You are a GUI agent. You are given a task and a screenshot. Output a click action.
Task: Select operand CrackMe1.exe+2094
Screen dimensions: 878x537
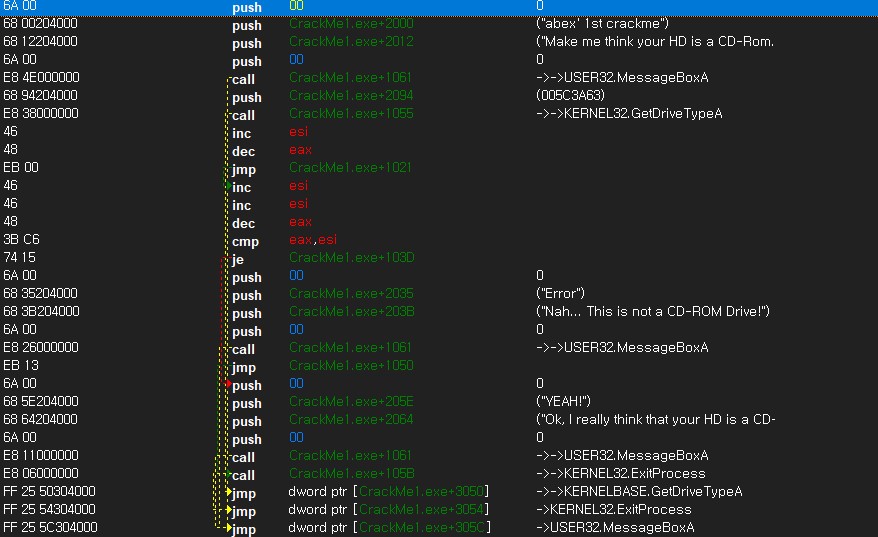[x=351, y=95]
